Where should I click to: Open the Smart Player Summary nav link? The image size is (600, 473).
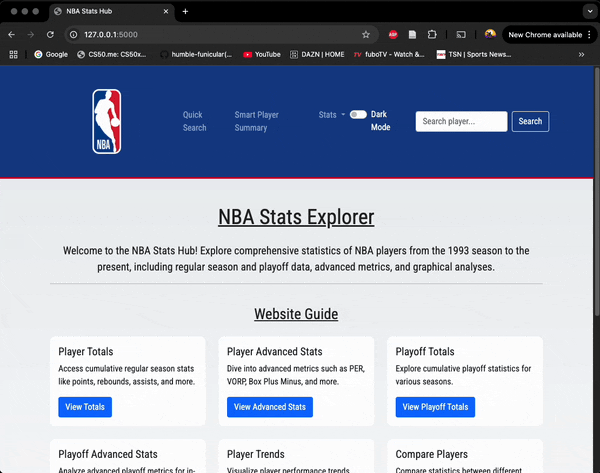[256, 121]
